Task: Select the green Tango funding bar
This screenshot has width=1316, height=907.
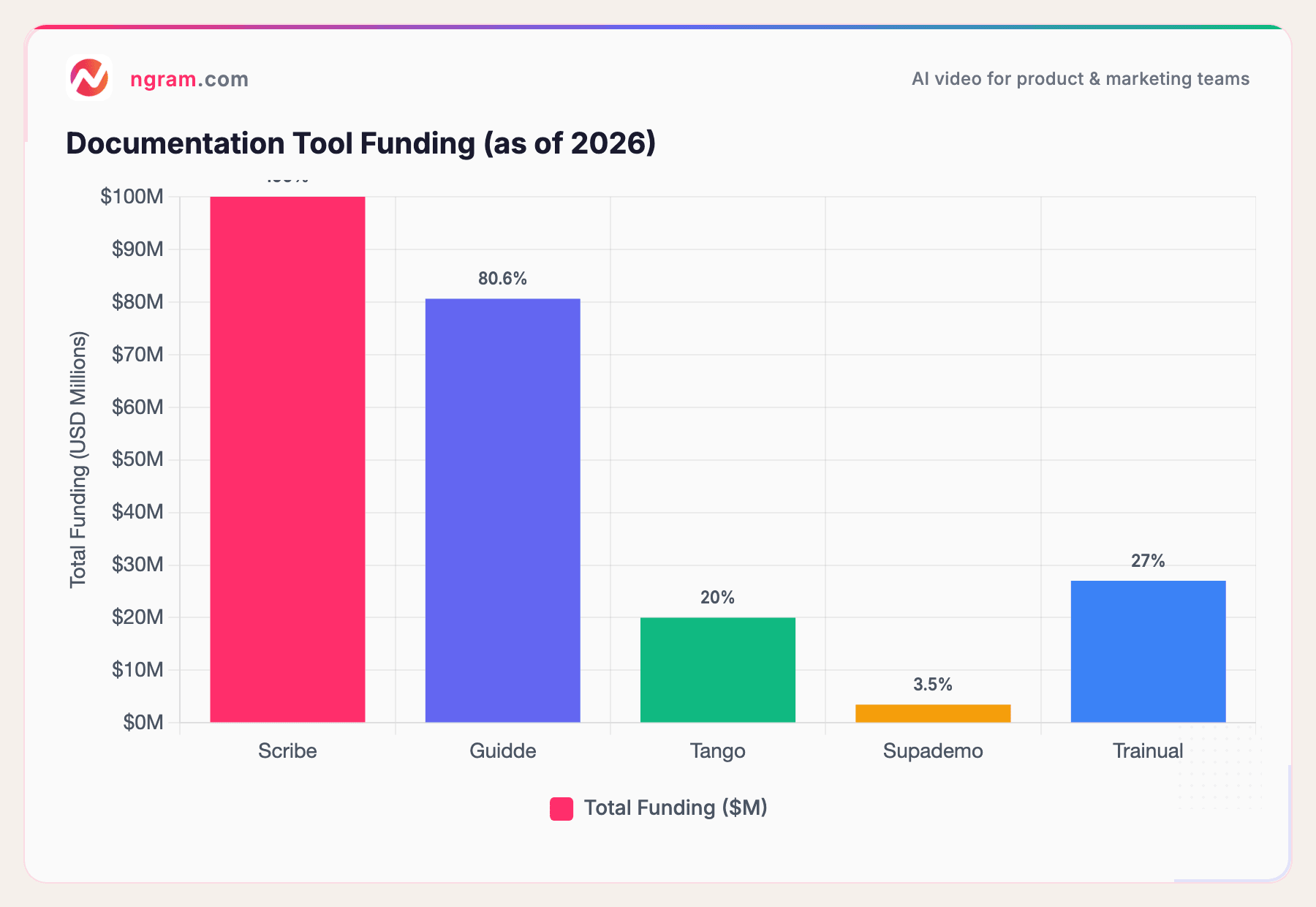Action: tap(717, 669)
